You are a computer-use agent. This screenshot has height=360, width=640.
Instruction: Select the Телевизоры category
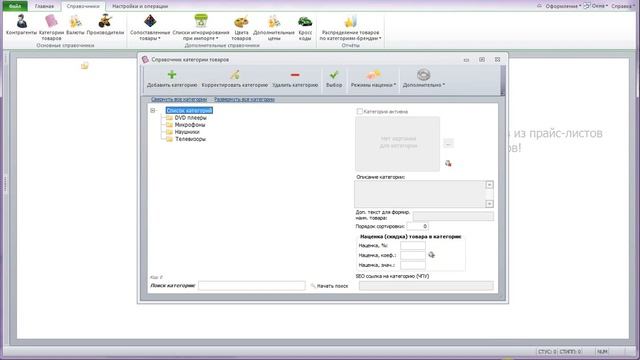pyautogui.click(x=190, y=139)
